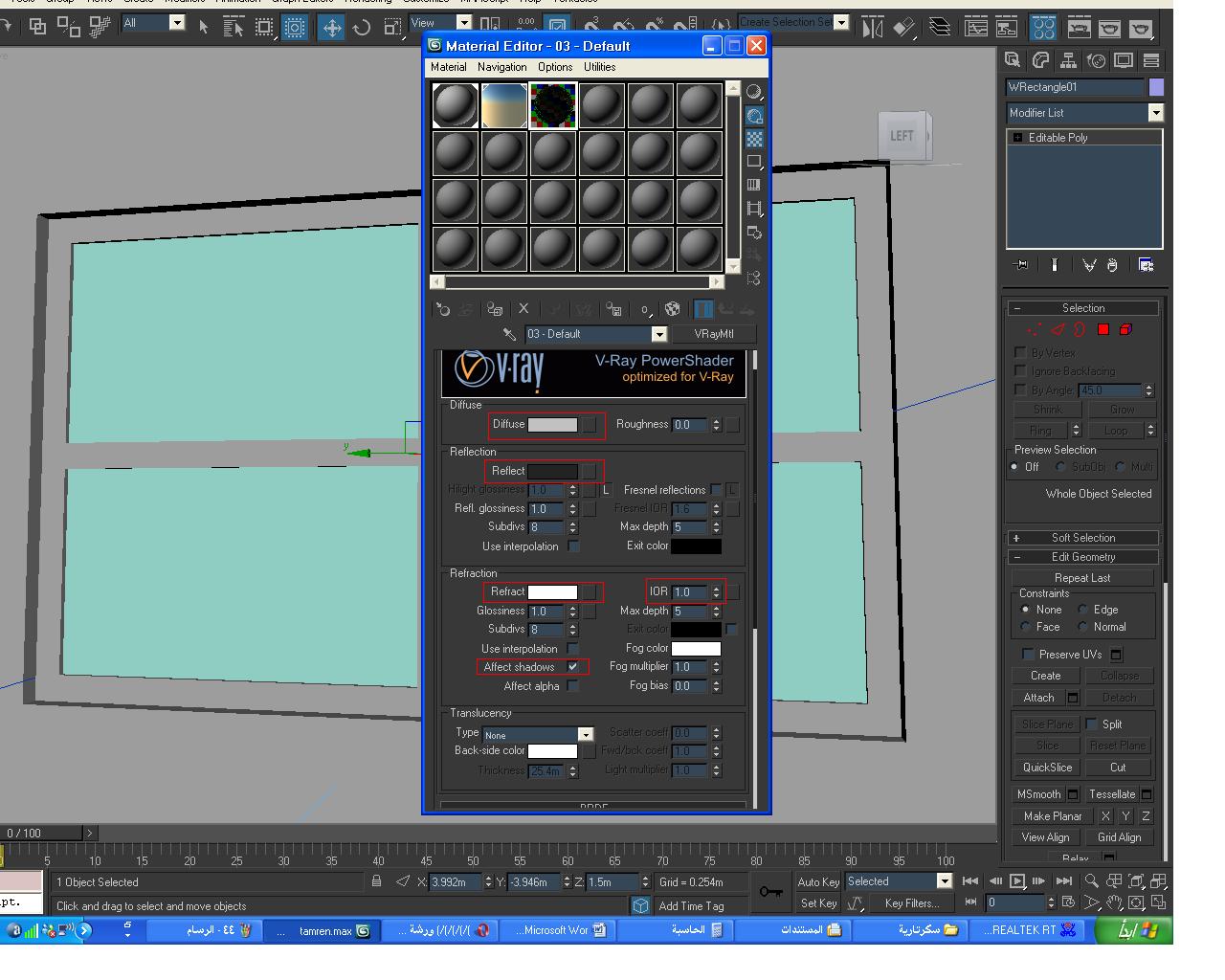Click the Reset Map/Mtl X icon
This screenshot has height=980, width=1225.
click(523, 309)
